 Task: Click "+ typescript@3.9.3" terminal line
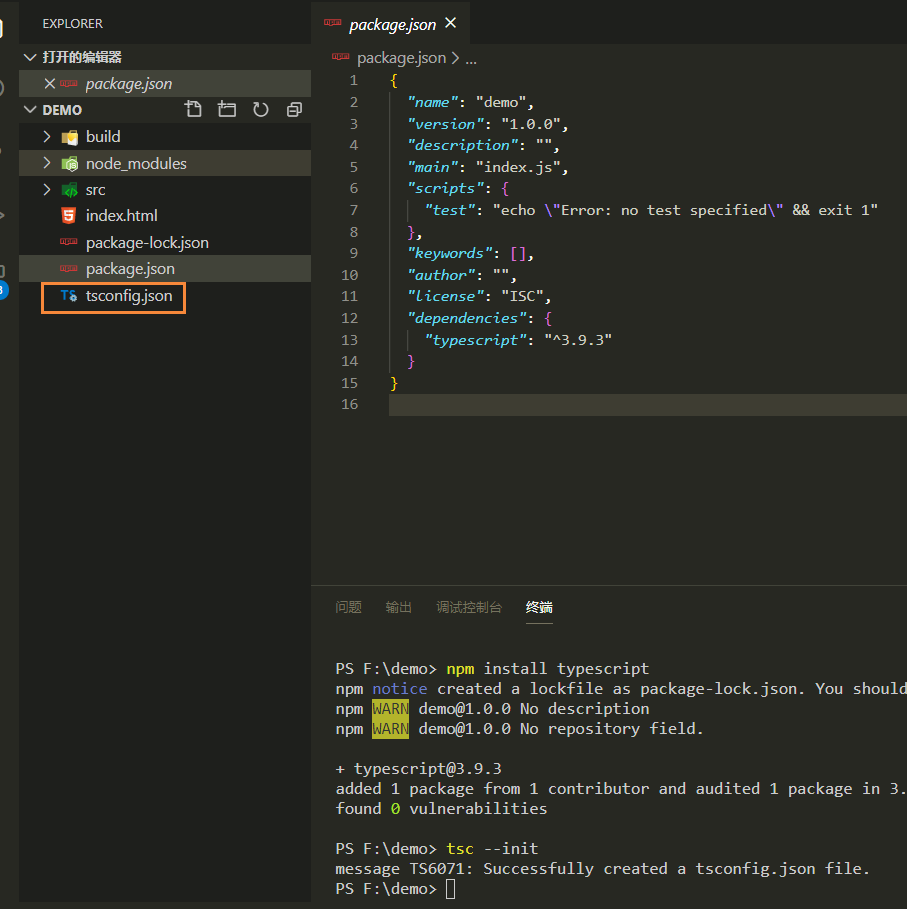pos(418,769)
